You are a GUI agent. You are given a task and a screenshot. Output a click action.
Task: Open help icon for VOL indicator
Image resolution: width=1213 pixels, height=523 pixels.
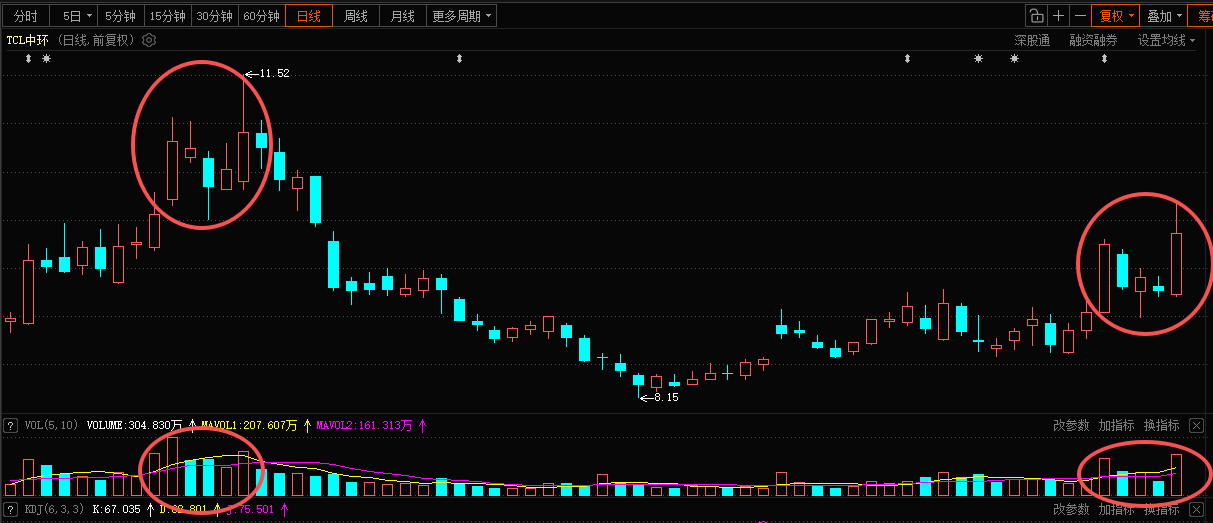click(11, 425)
